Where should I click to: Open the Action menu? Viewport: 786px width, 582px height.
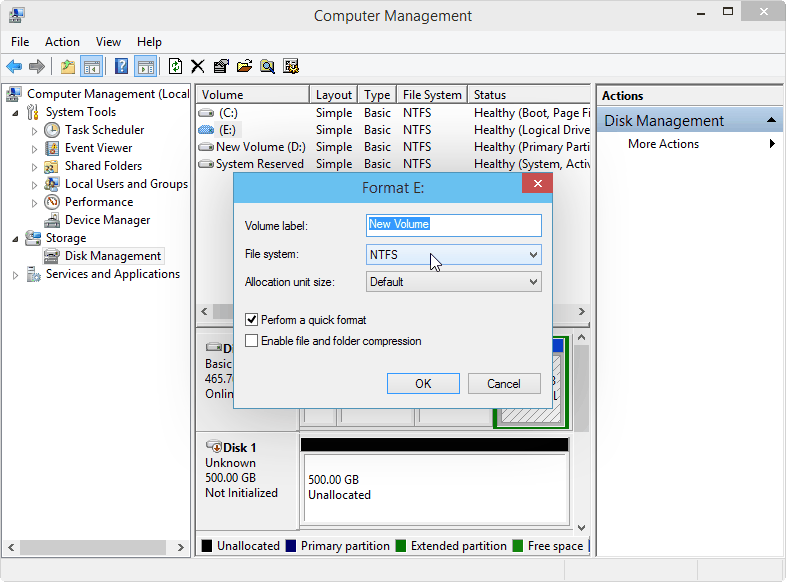tap(62, 42)
